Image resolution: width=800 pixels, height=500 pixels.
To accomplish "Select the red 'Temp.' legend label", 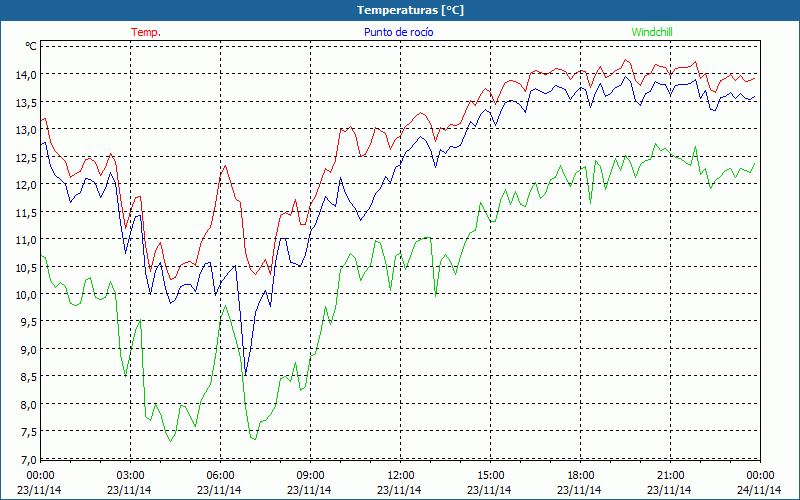I will 146,32.
